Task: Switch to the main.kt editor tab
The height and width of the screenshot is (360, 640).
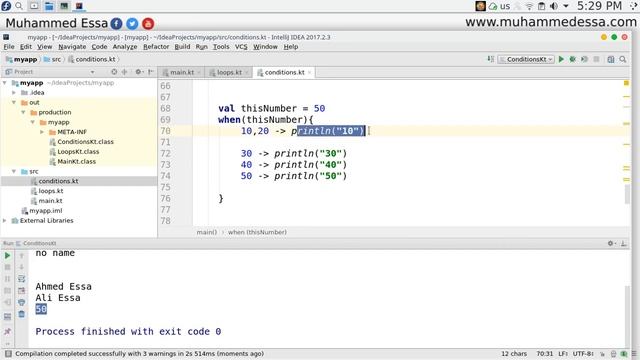Action: [182, 72]
